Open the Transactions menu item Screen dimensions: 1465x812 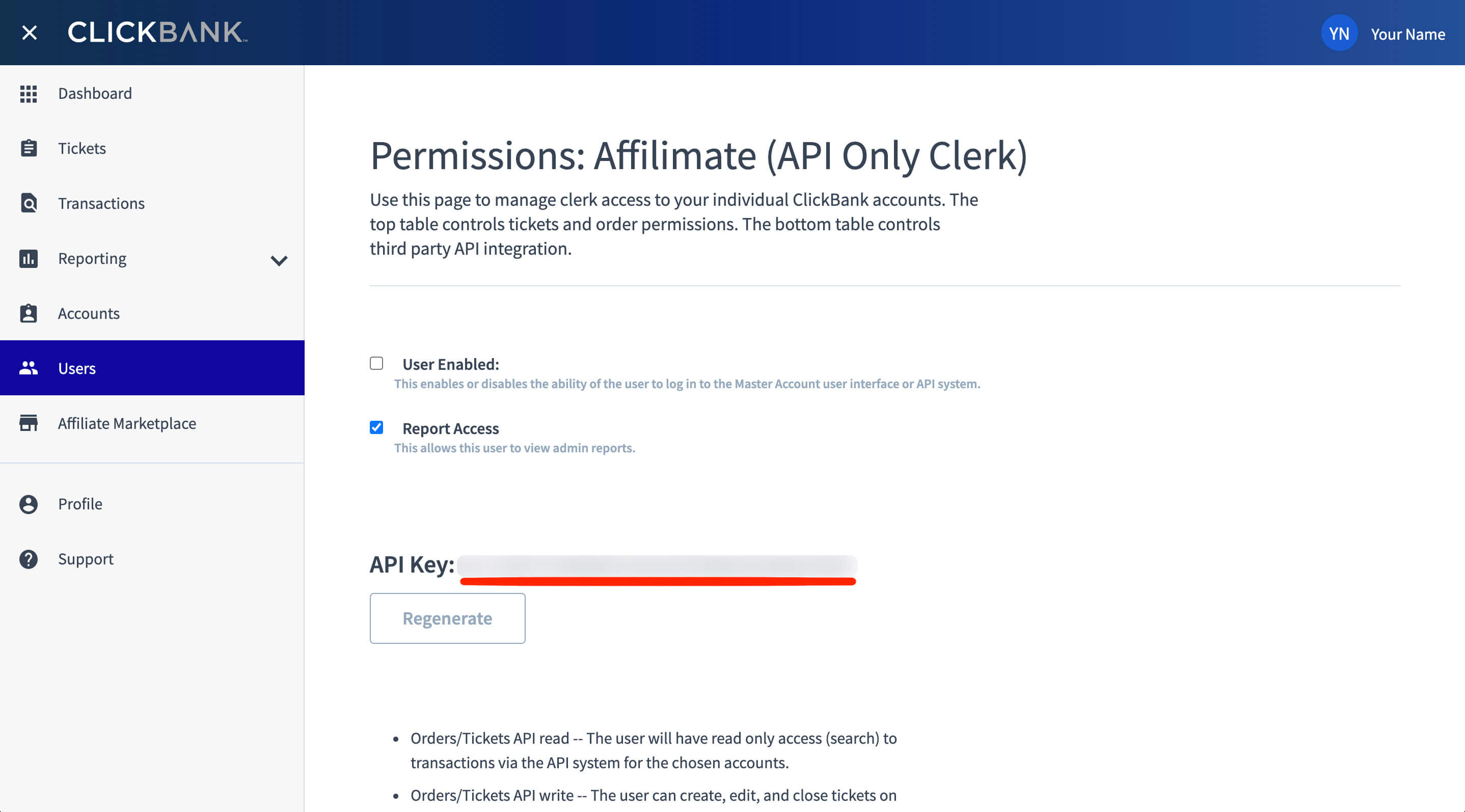(x=152, y=203)
